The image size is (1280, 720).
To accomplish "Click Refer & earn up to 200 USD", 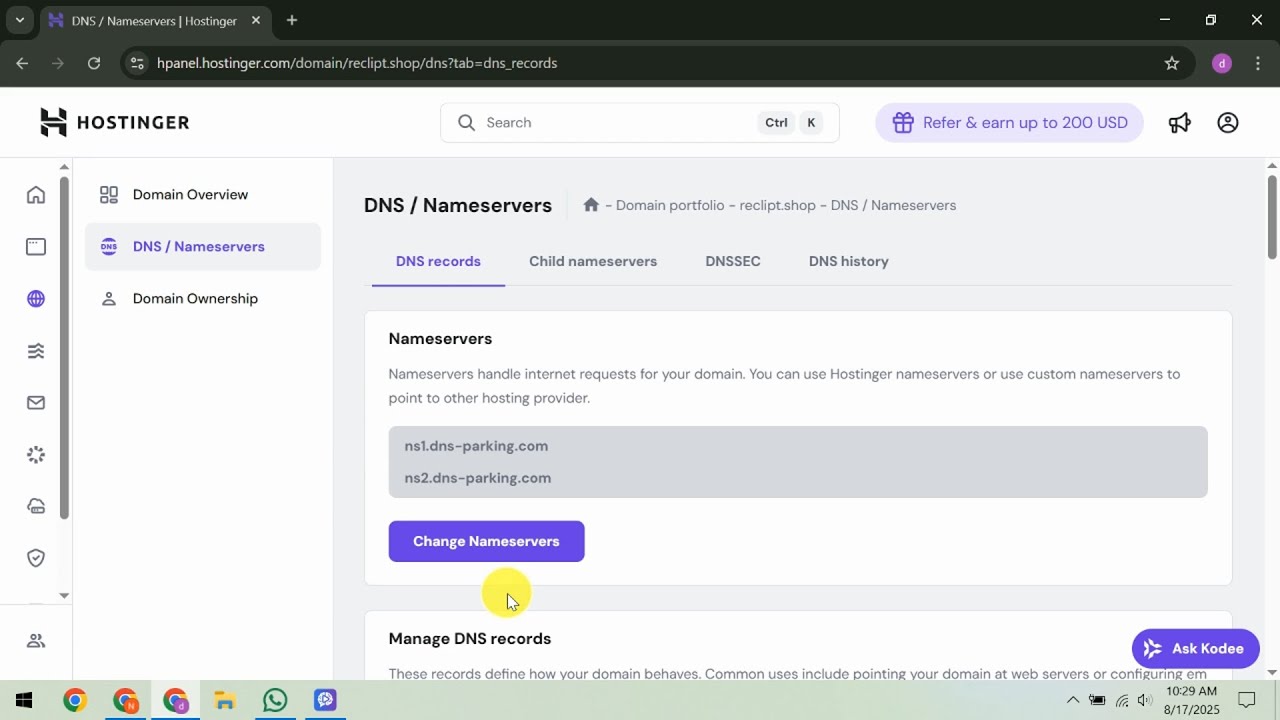I will [x=1009, y=122].
